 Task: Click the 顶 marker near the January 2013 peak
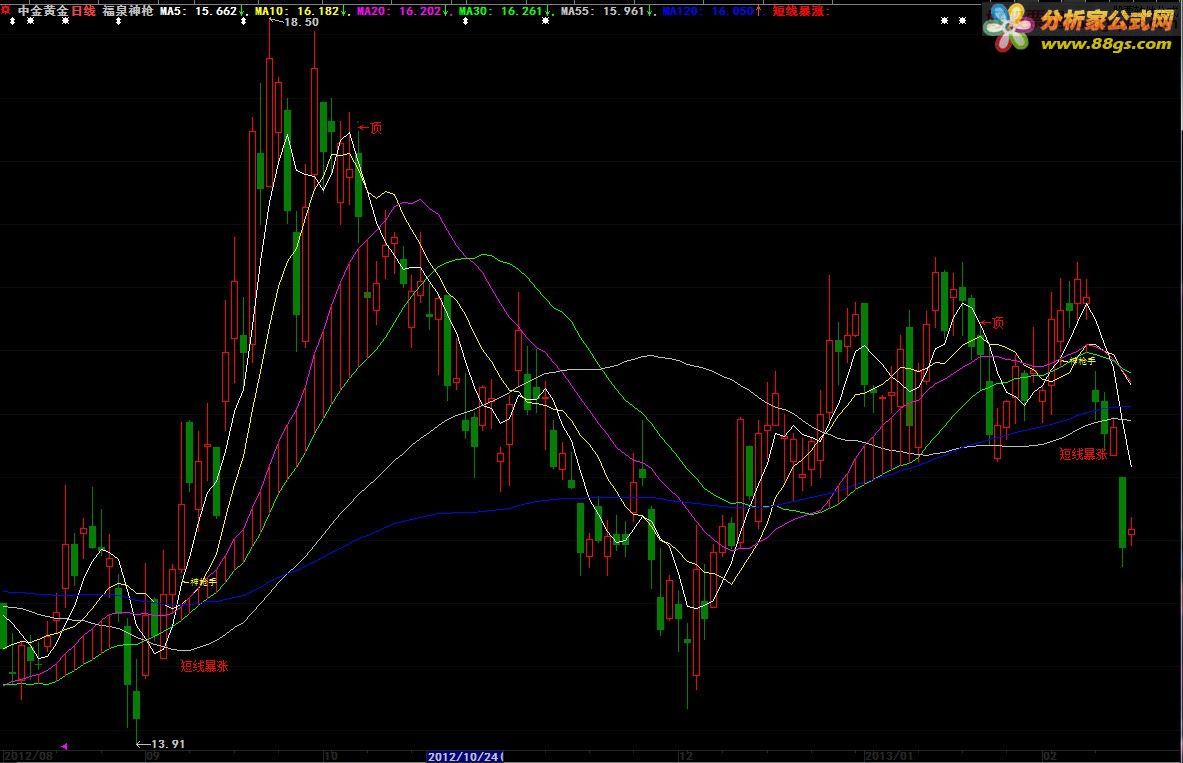[x=997, y=322]
